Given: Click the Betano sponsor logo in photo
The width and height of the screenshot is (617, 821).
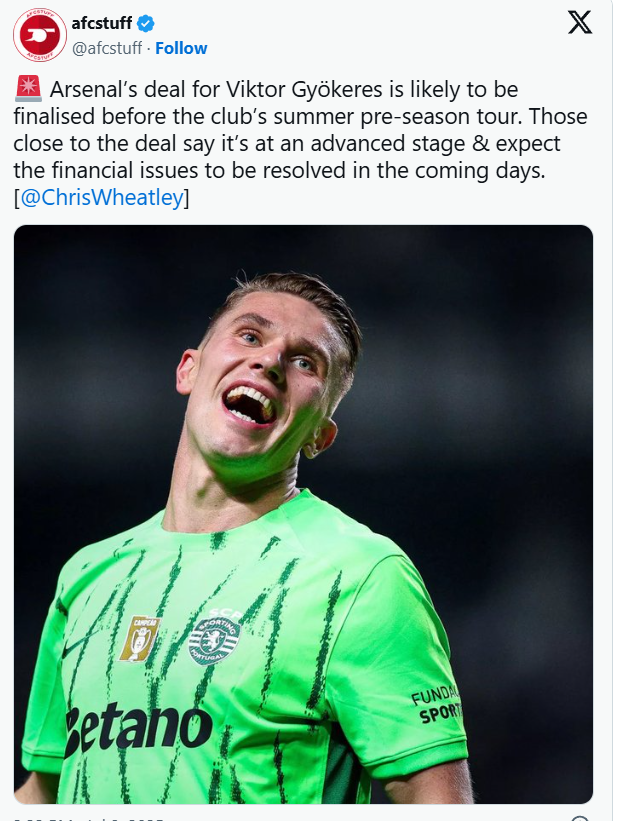Looking at the screenshot, I should 138,729.
